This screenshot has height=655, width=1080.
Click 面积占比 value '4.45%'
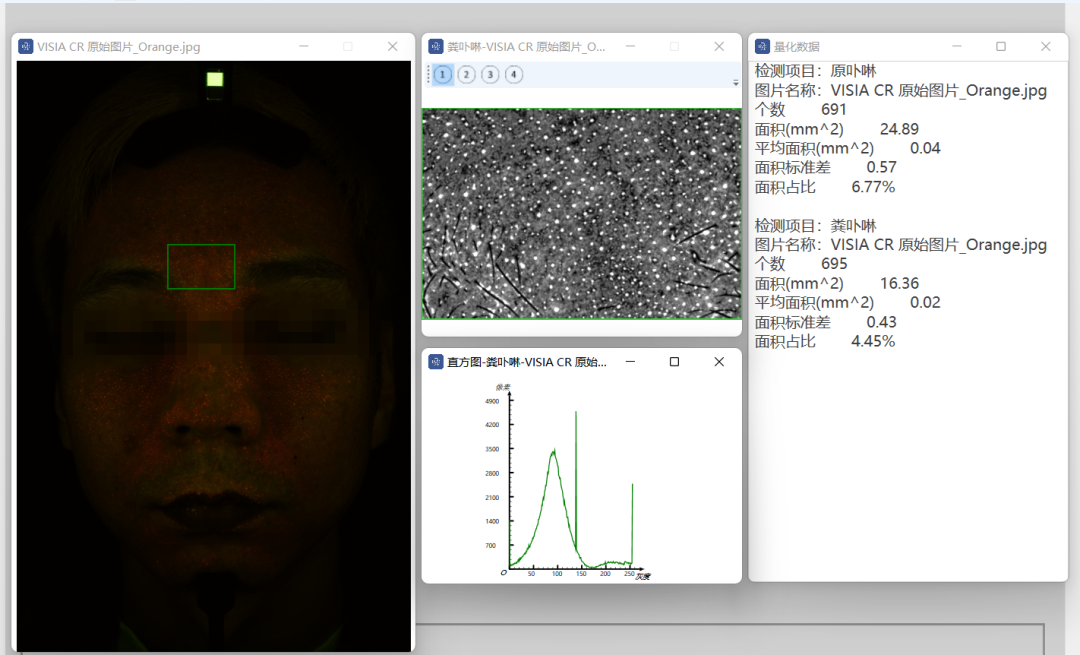click(x=873, y=341)
